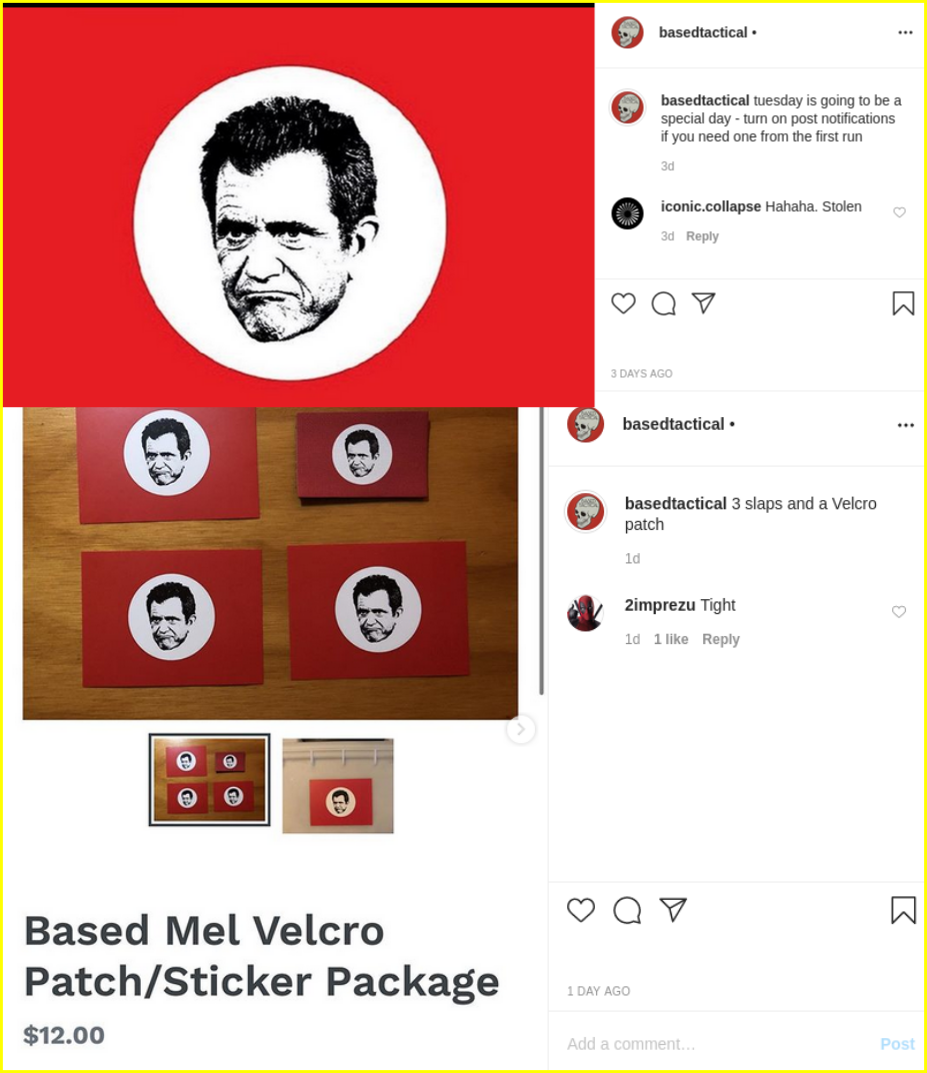This screenshot has height=1073, width=927.
Task: Select the single hanging patch thumbnail
Action: 338,786
